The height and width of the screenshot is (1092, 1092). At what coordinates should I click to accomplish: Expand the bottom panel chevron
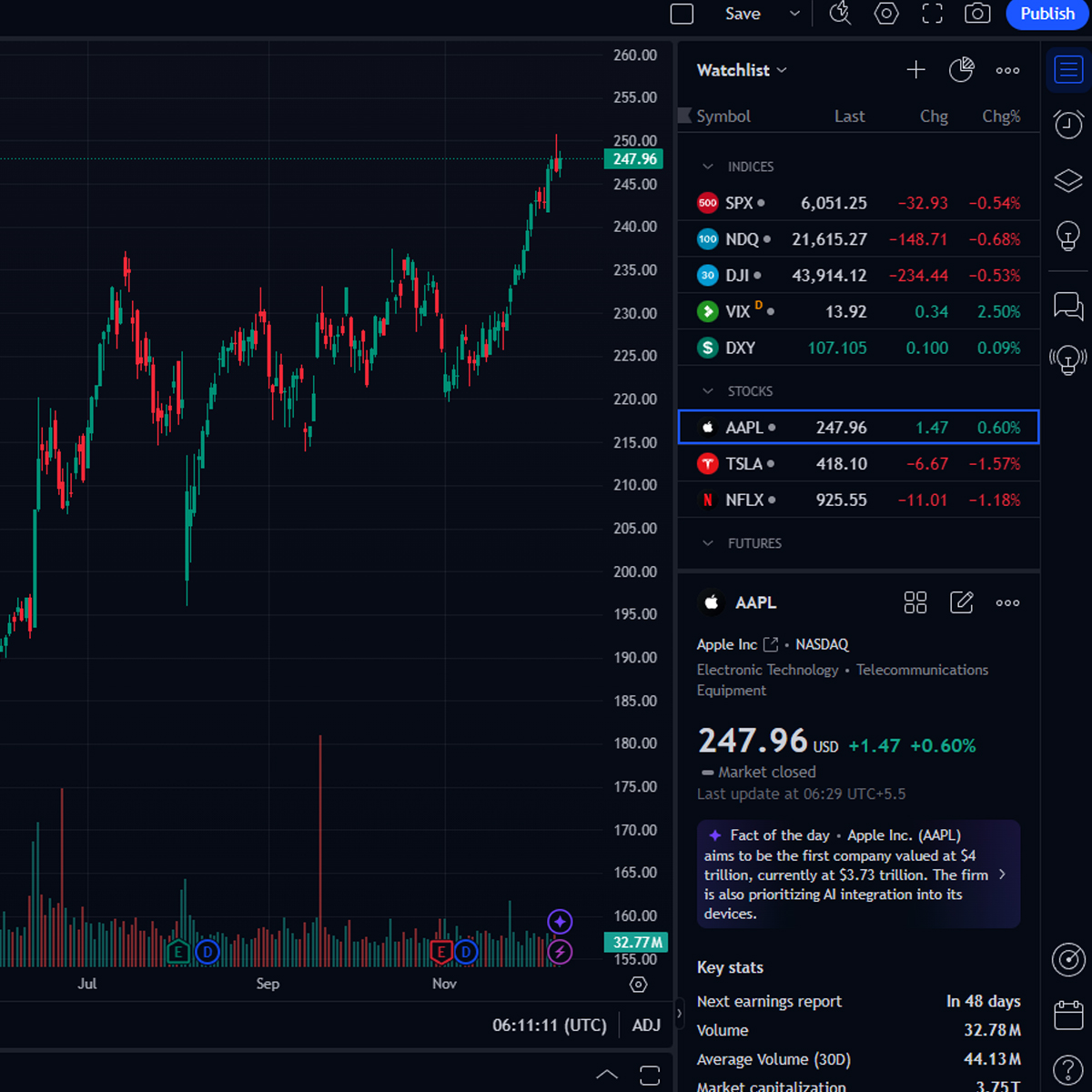click(x=607, y=1075)
